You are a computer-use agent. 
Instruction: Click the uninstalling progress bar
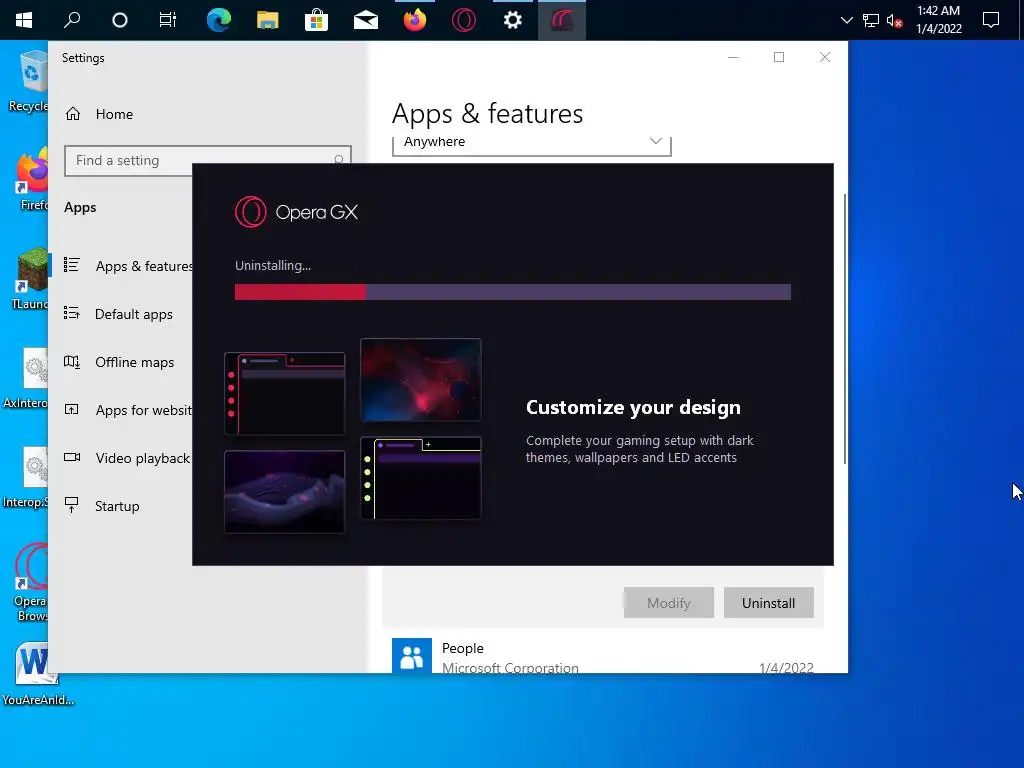(x=513, y=292)
